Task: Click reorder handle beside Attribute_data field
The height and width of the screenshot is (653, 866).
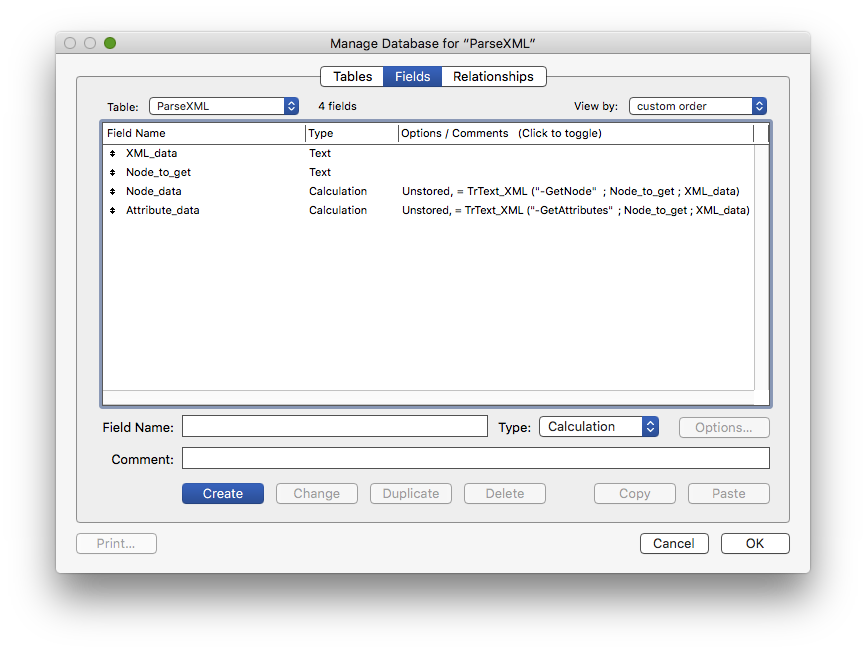Action: (113, 210)
